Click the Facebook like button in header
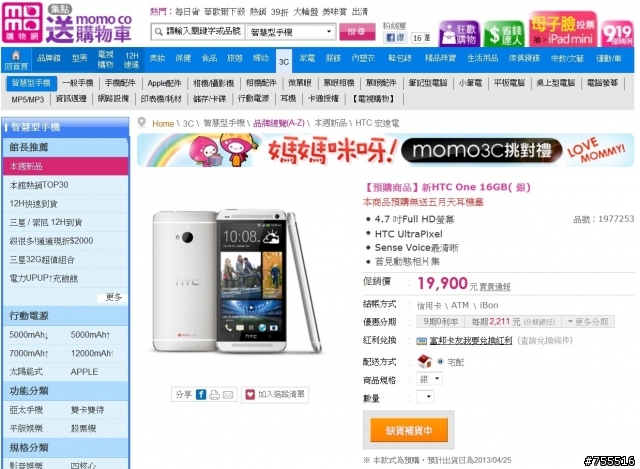This screenshot has height=469, width=640. pos(396,38)
